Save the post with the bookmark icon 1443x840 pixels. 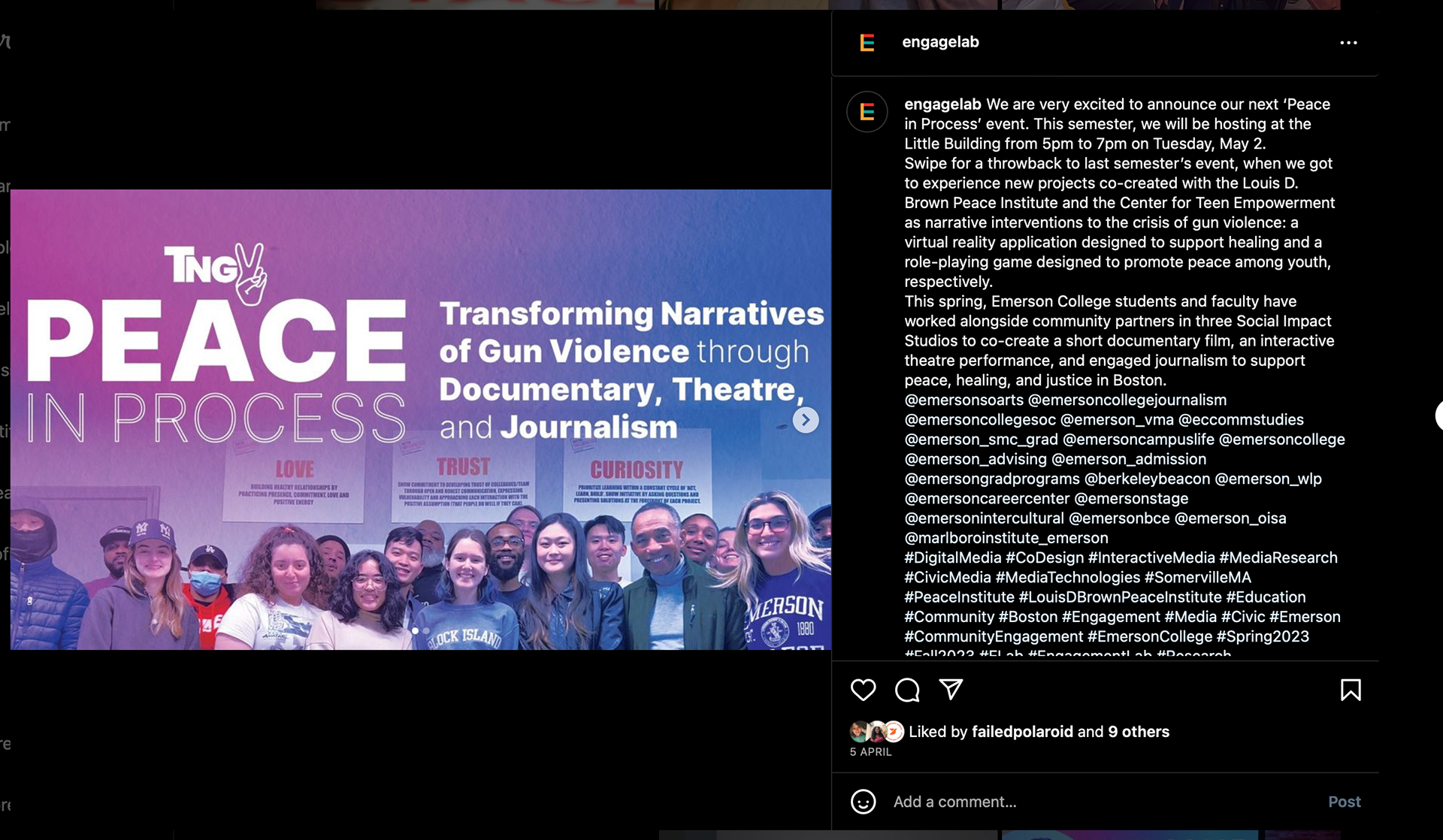pos(1351,690)
